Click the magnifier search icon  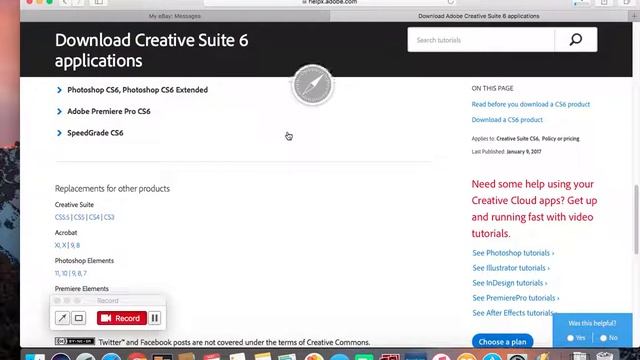(576, 40)
